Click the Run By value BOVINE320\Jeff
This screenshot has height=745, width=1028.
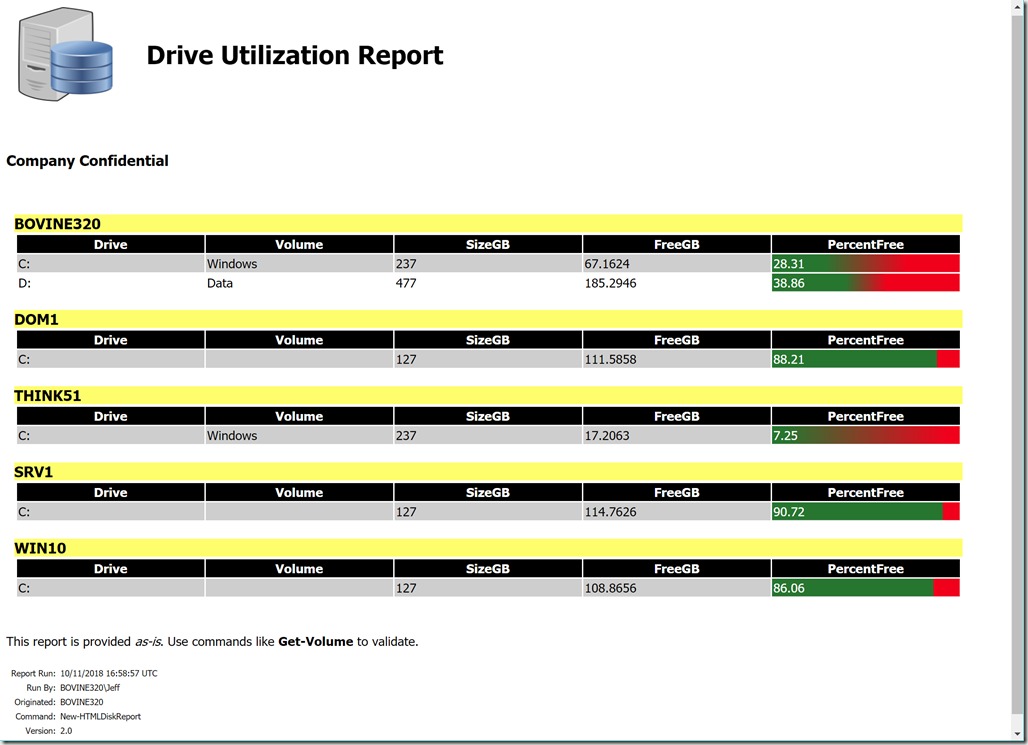click(90, 688)
